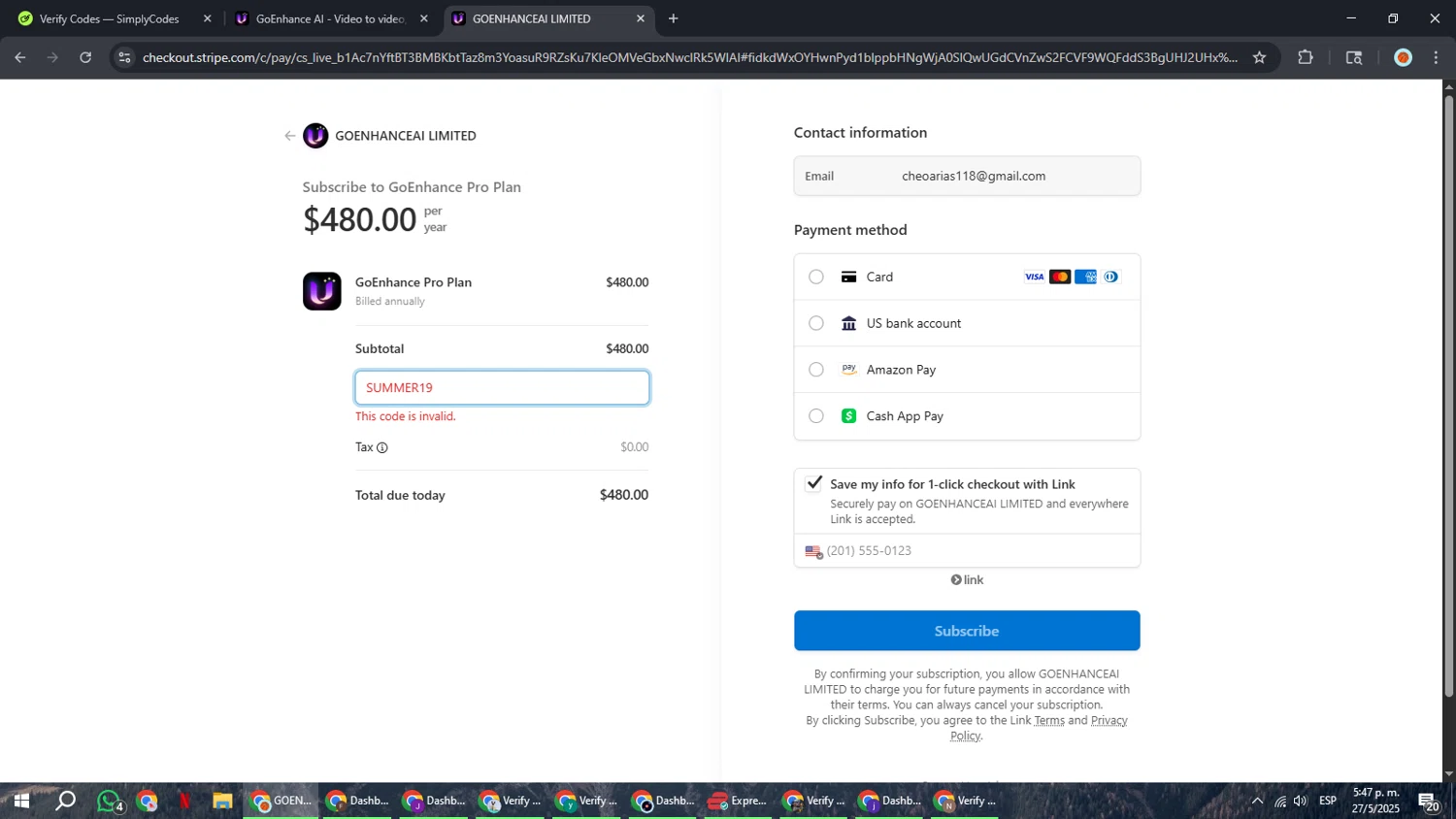Click the scrollbar up arrow

pos(1448,87)
